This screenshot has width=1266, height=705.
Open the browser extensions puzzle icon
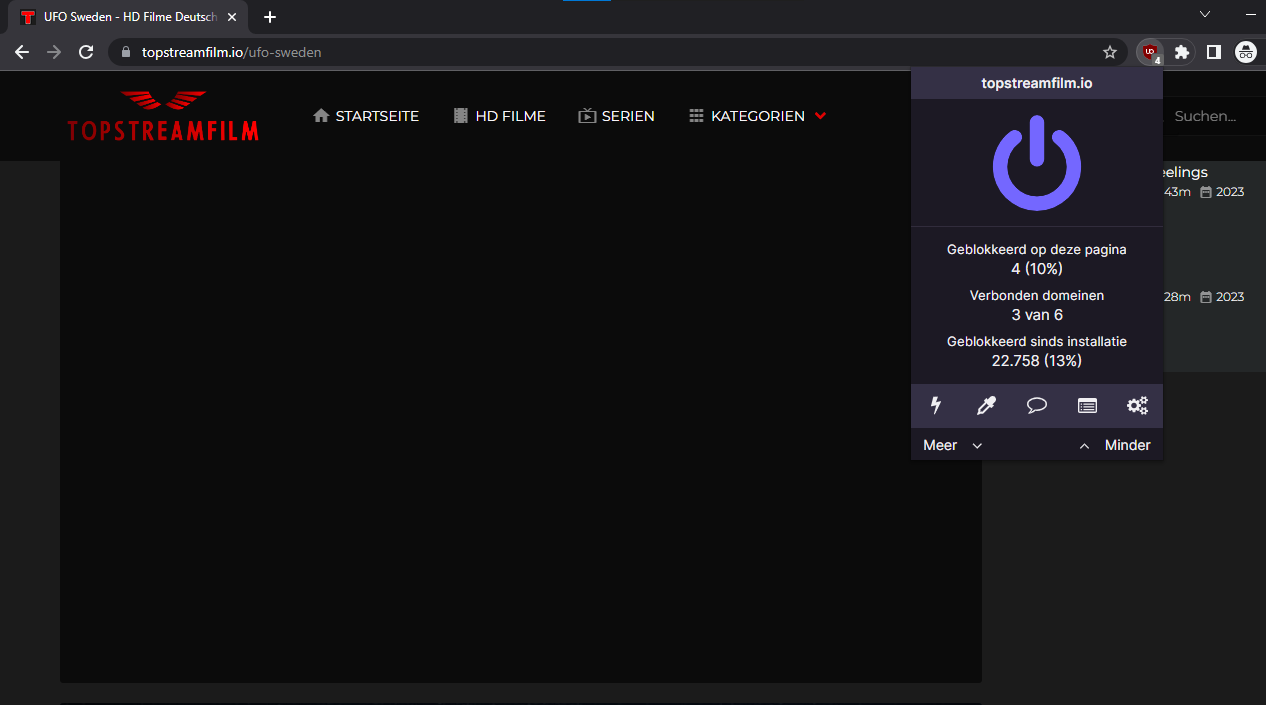point(1182,52)
